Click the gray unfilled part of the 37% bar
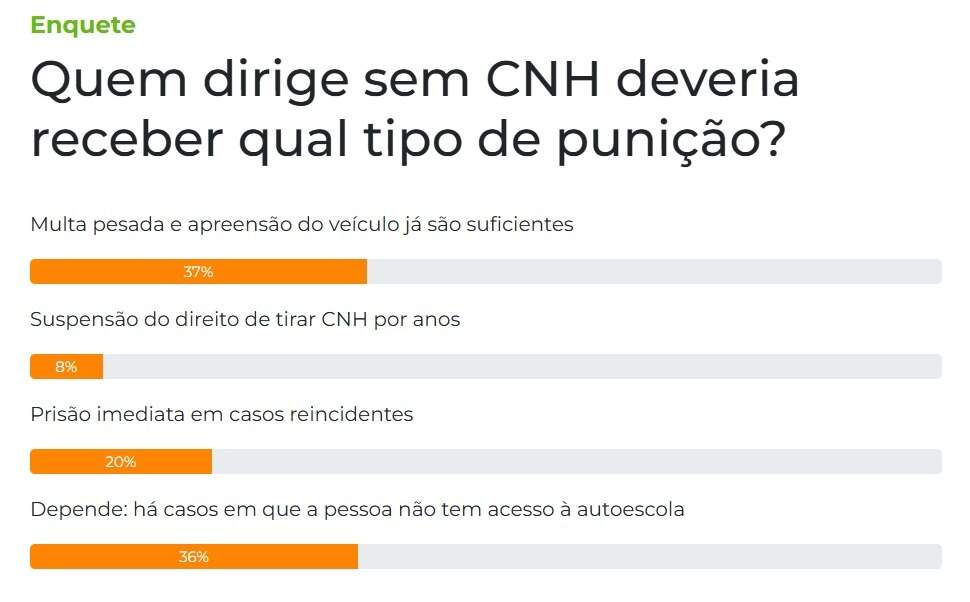 [x=655, y=272]
